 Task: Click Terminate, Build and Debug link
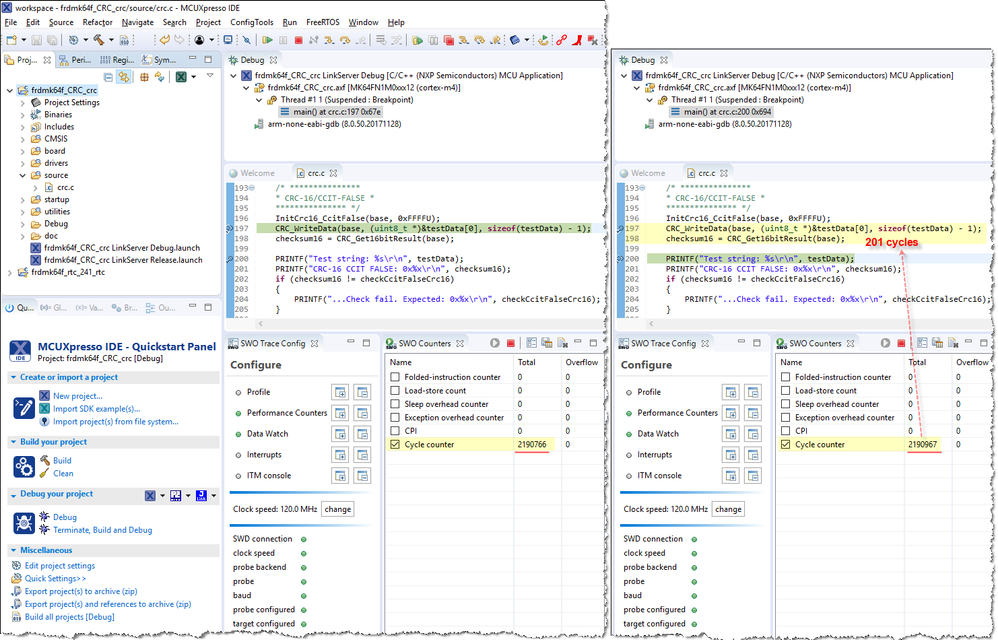(102, 530)
